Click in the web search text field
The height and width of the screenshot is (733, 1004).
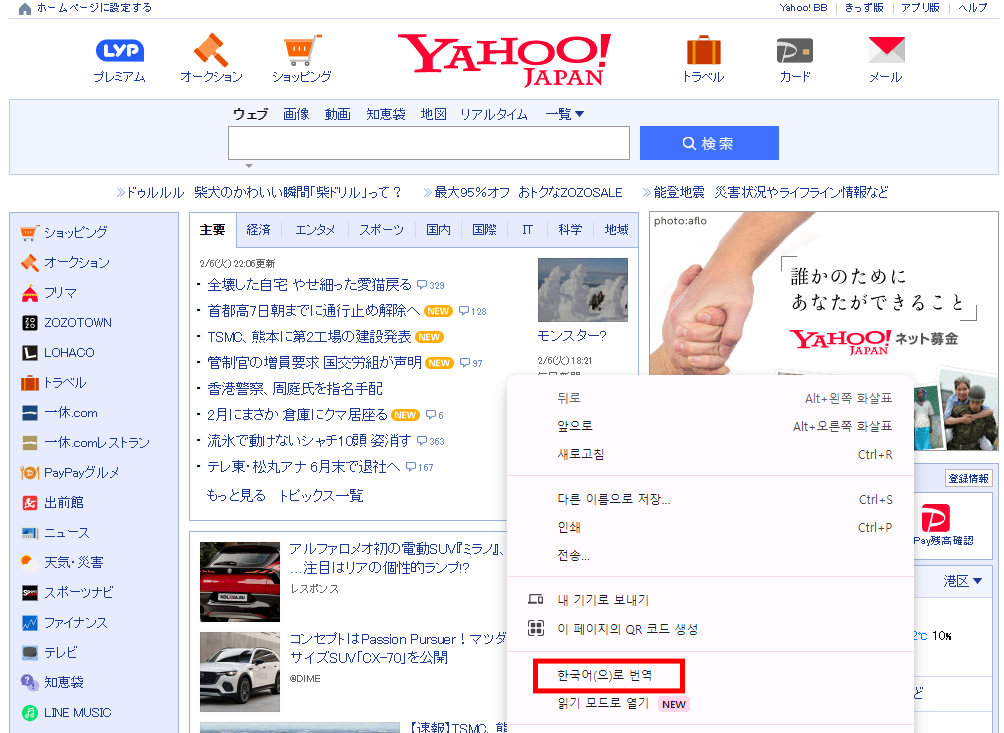429,143
